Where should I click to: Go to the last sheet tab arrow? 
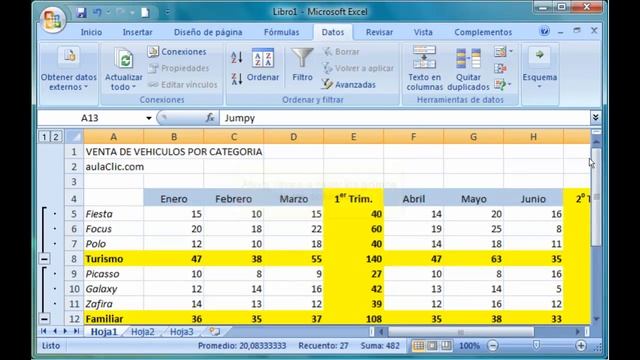click(76, 331)
